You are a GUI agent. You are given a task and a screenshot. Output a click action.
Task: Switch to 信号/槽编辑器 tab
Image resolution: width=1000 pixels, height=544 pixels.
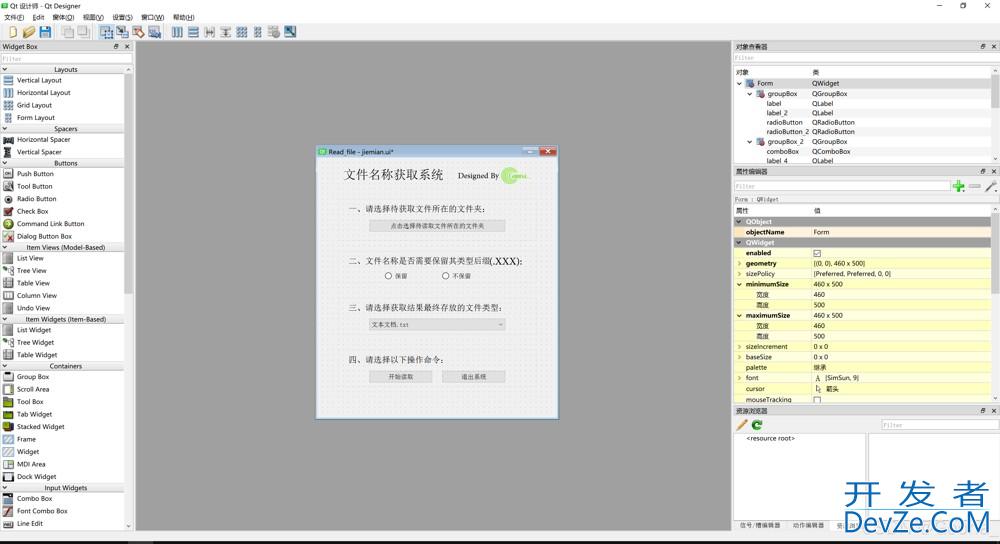click(760, 526)
